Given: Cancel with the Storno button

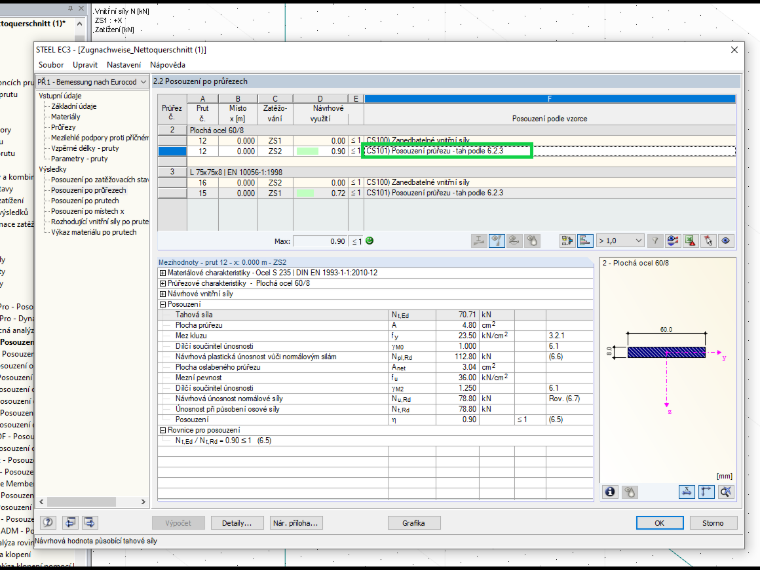Looking at the screenshot, I should click(x=712, y=523).
